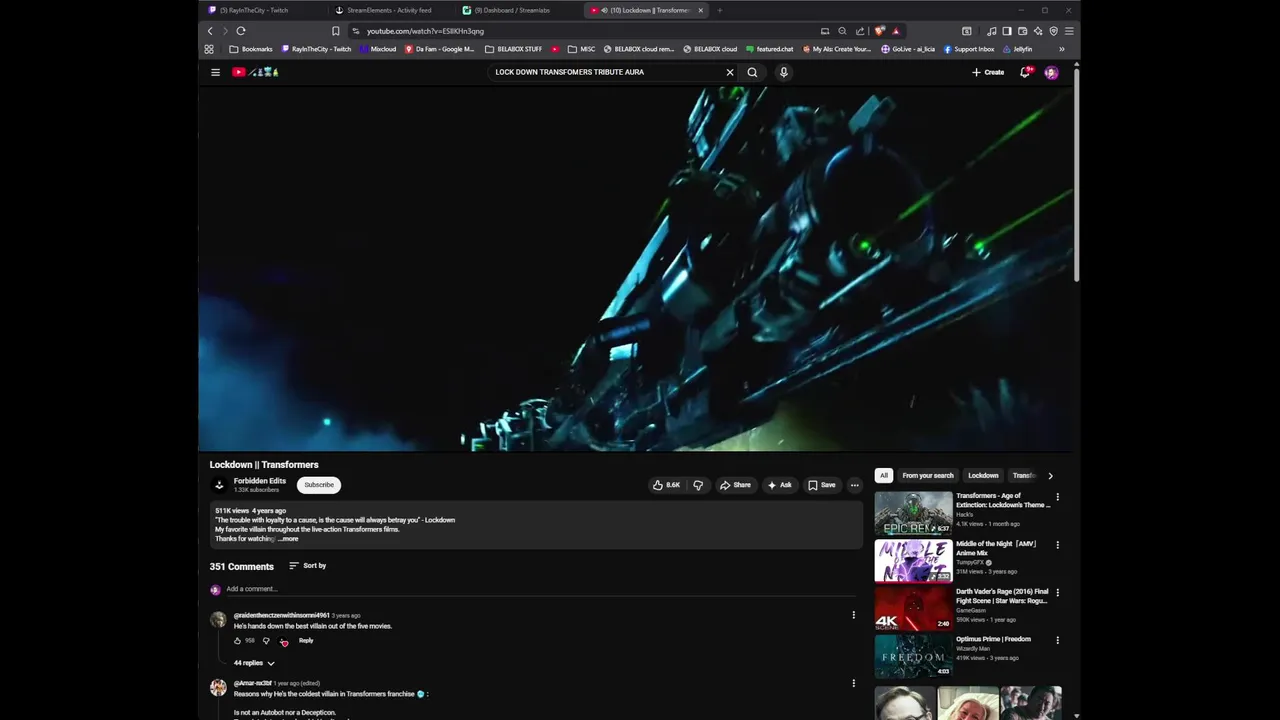The width and height of the screenshot is (1280, 720).
Task: Clear the YouTube search box text
Action: pyautogui.click(x=730, y=72)
